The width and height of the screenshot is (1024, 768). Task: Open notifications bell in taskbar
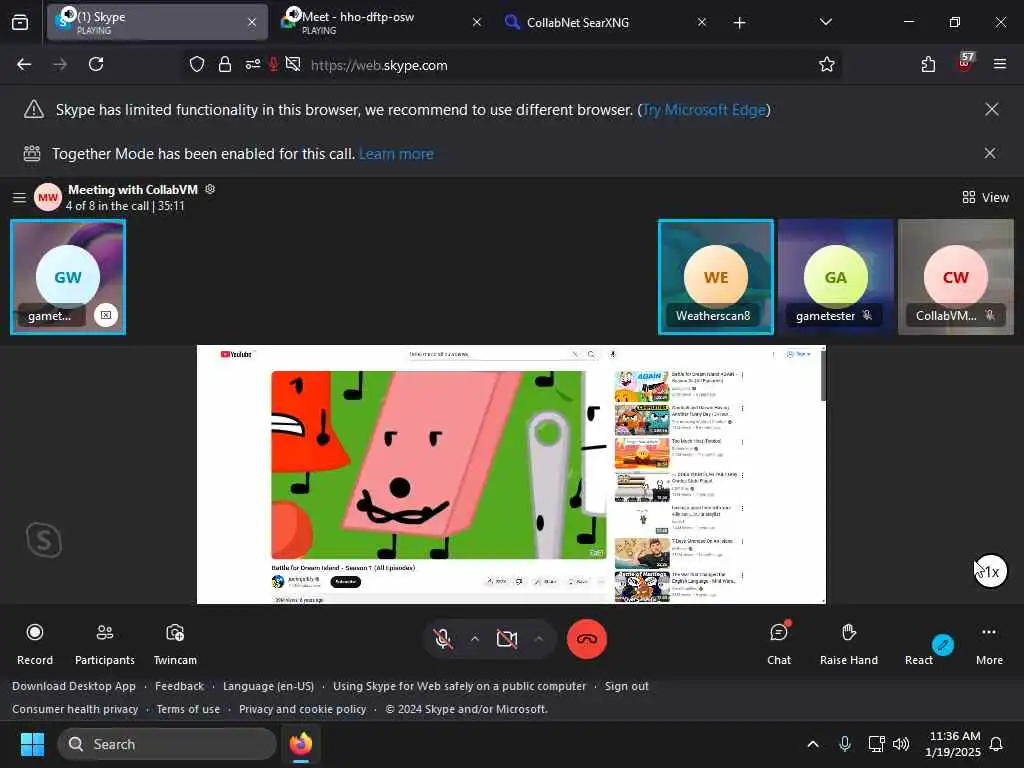(x=997, y=744)
